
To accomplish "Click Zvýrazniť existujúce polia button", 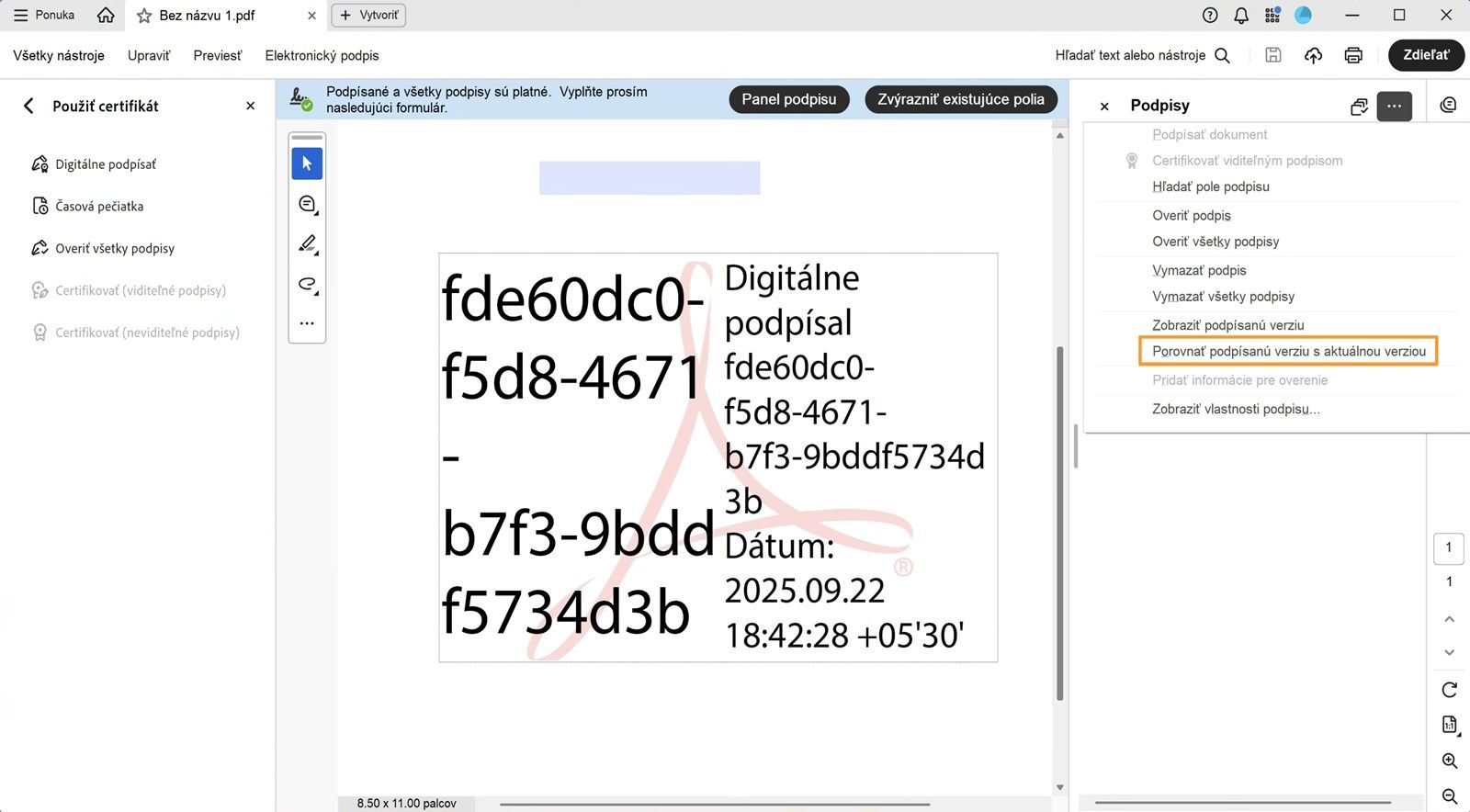I will point(961,99).
